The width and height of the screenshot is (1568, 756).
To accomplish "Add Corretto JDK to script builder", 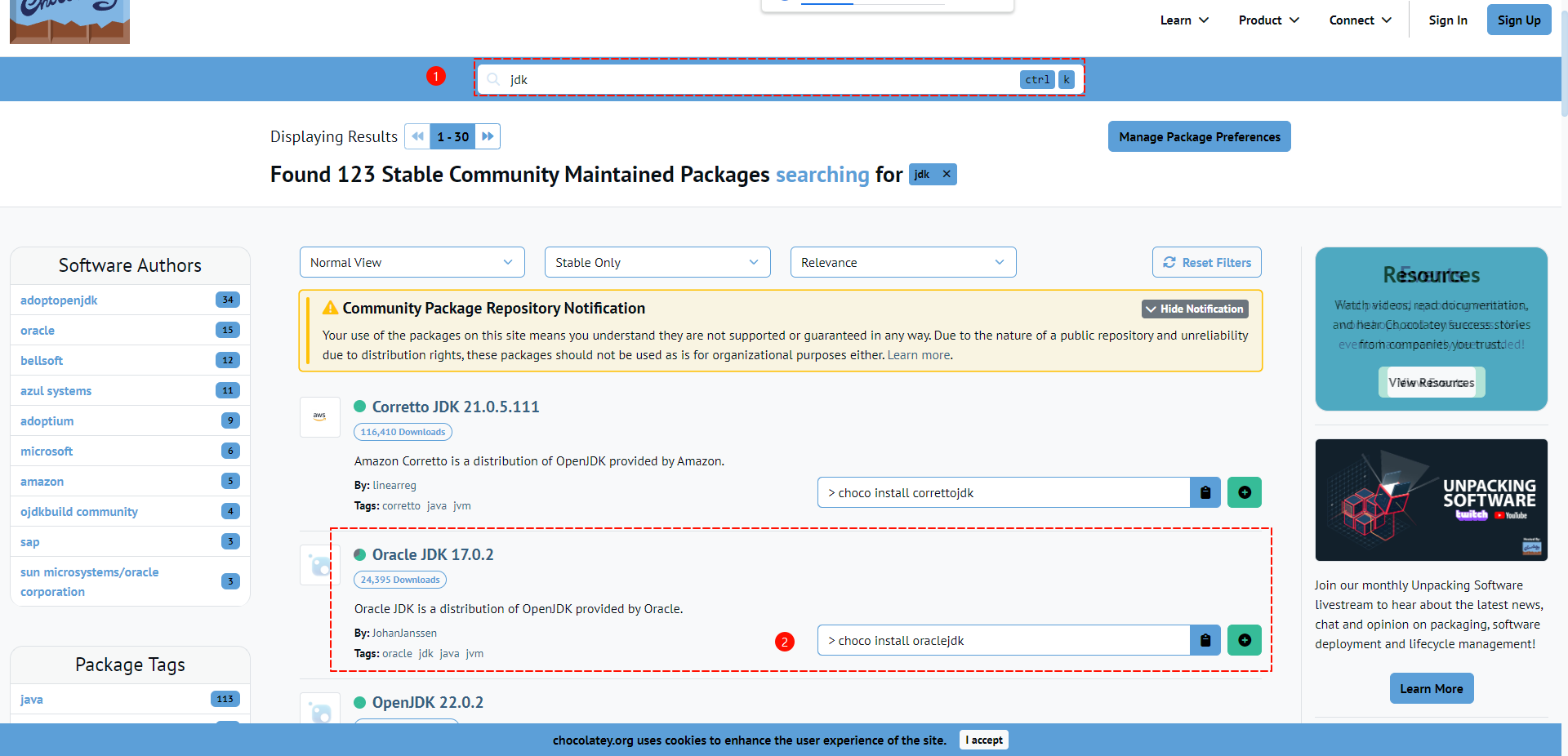I will point(1244,492).
